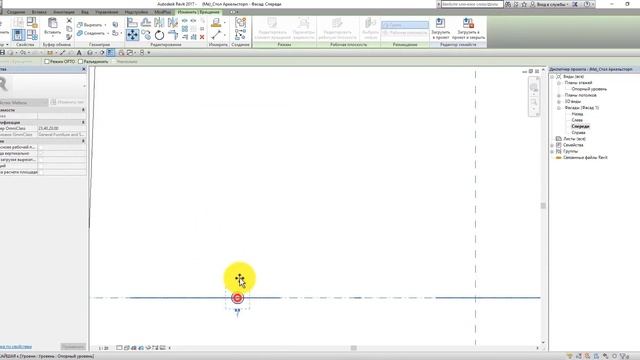
Task: Click the Thin Lines icon in quick access toolbar
Action: [x=111, y=53]
